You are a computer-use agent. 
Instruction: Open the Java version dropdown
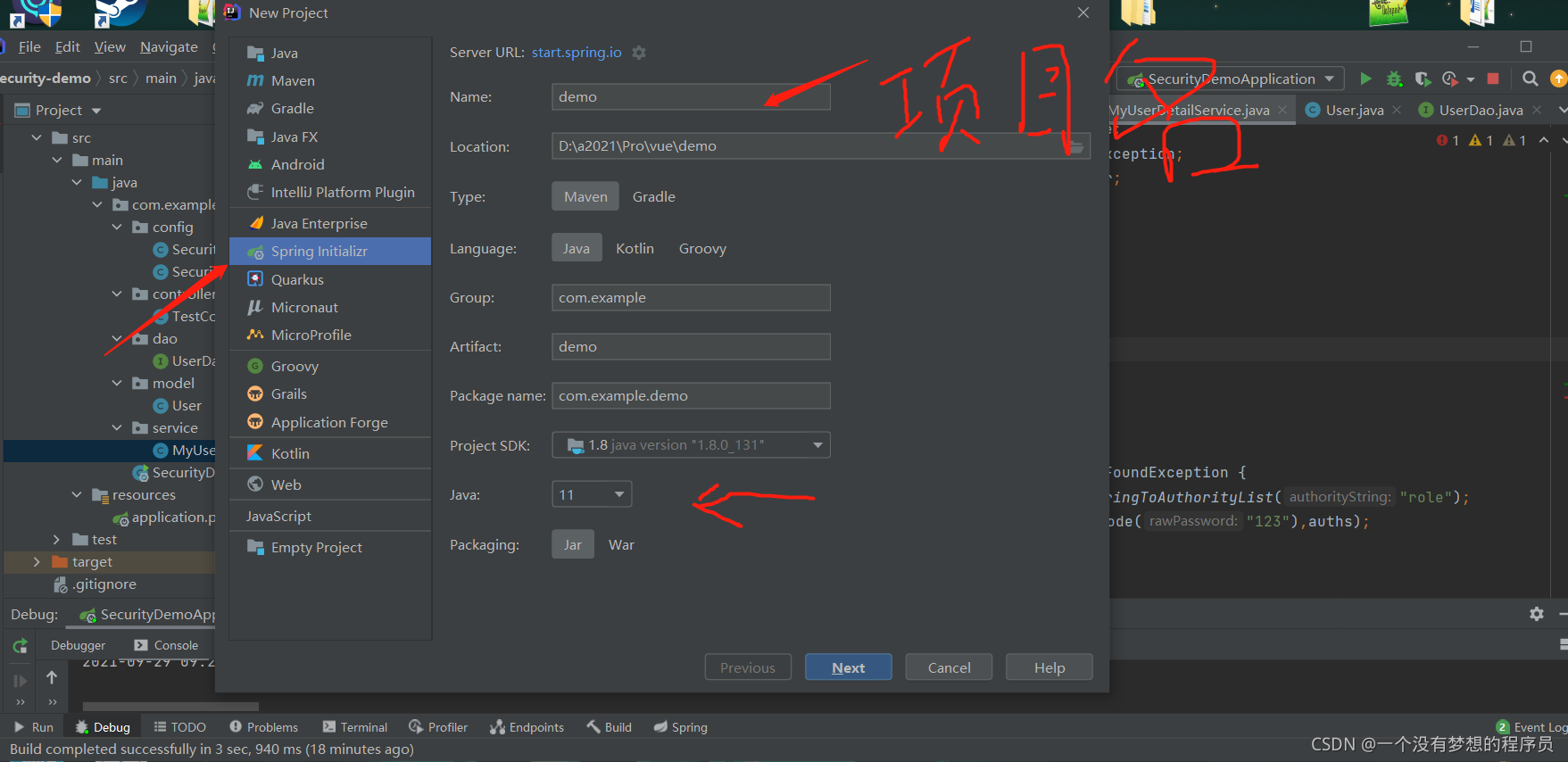tap(592, 494)
